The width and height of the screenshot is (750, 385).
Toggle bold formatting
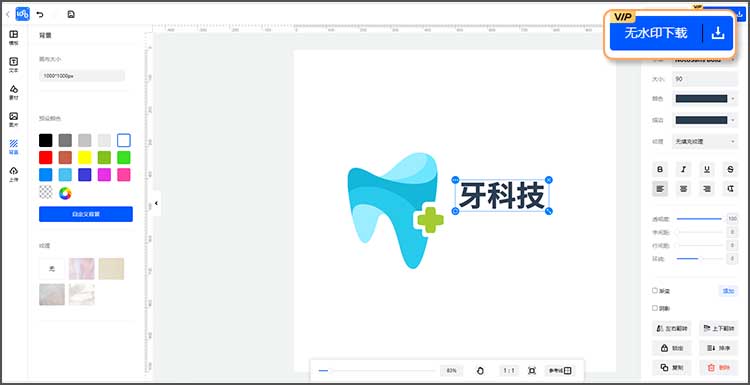(660, 169)
